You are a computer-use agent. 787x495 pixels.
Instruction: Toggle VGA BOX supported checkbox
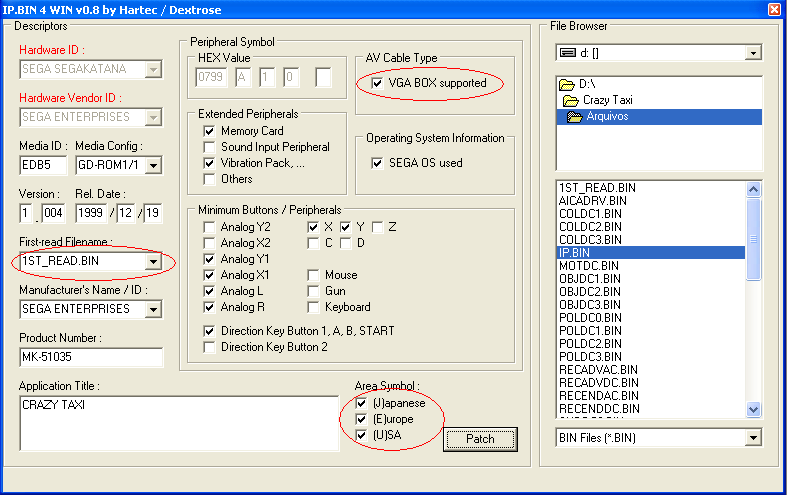pyautogui.click(x=377, y=83)
